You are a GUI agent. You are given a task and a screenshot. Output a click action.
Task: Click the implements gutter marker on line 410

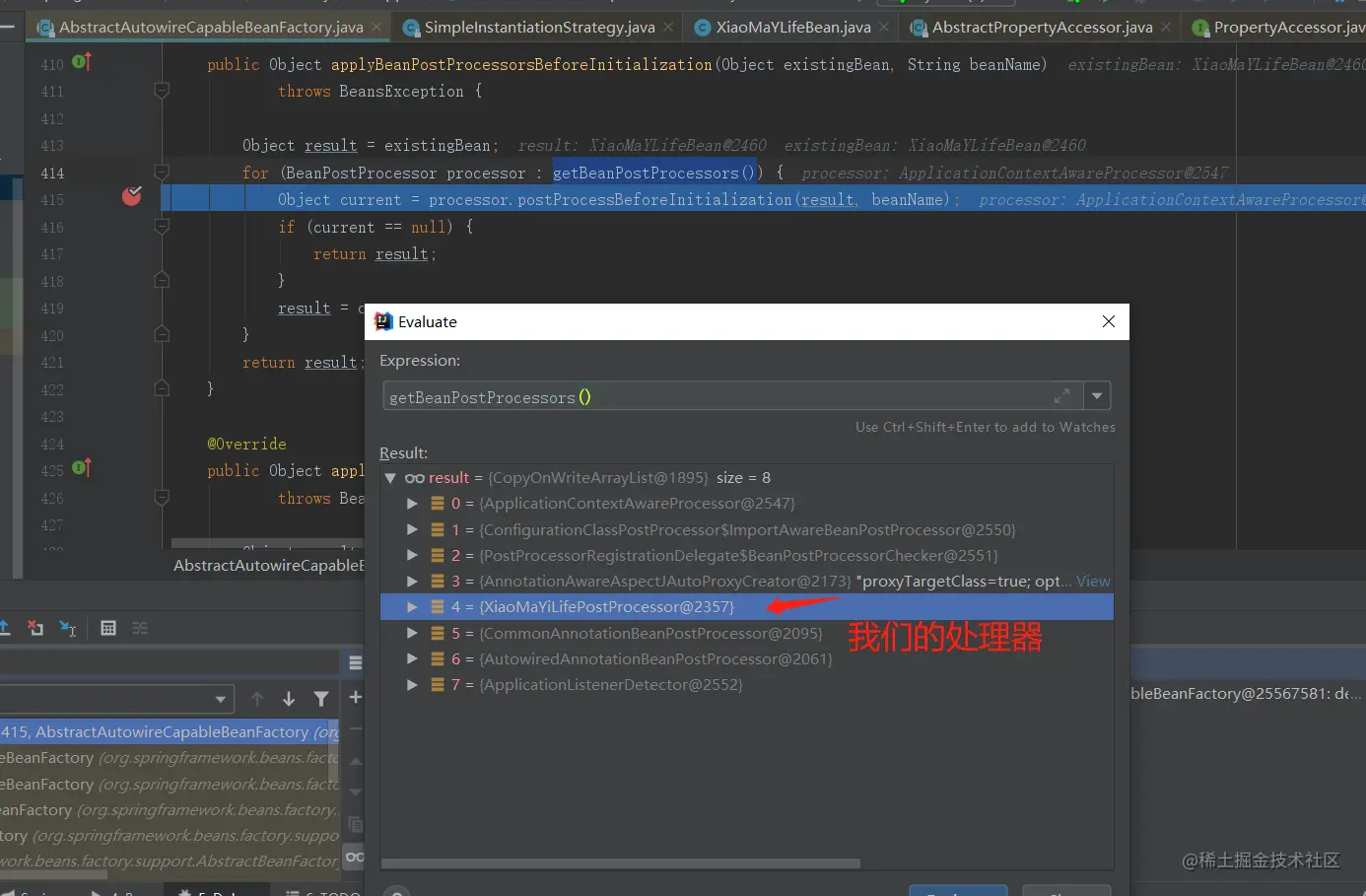coord(82,62)
